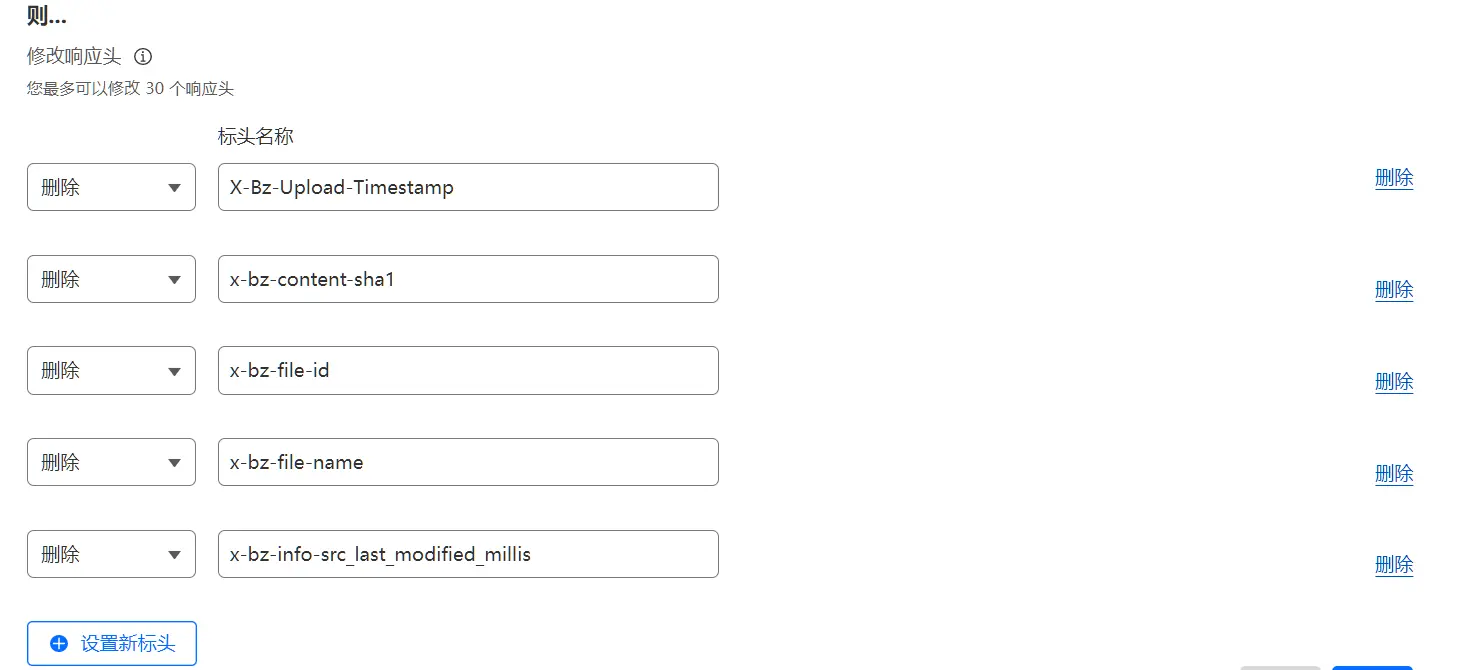The image size is (1469, 670).
Task: Click the partially visible blue button
Action: tap(1372, 667)
